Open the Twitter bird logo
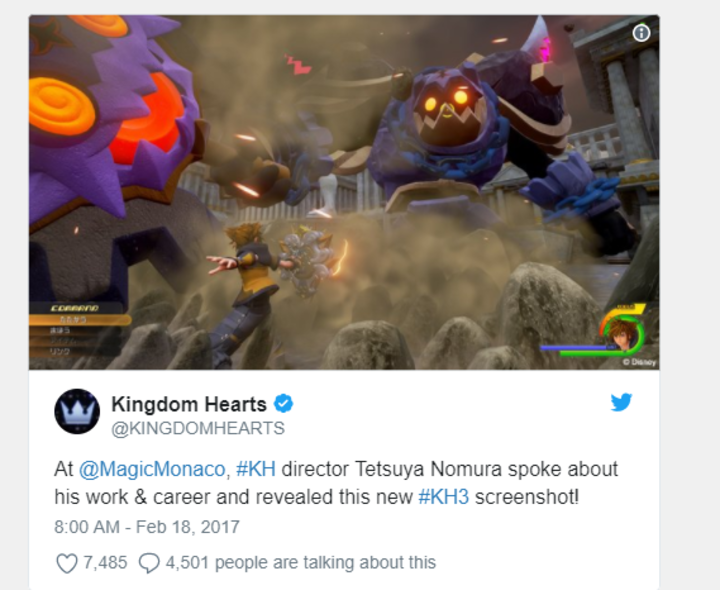Image resolution: width=720 pixels, height=590 pixels. (621, 403)
